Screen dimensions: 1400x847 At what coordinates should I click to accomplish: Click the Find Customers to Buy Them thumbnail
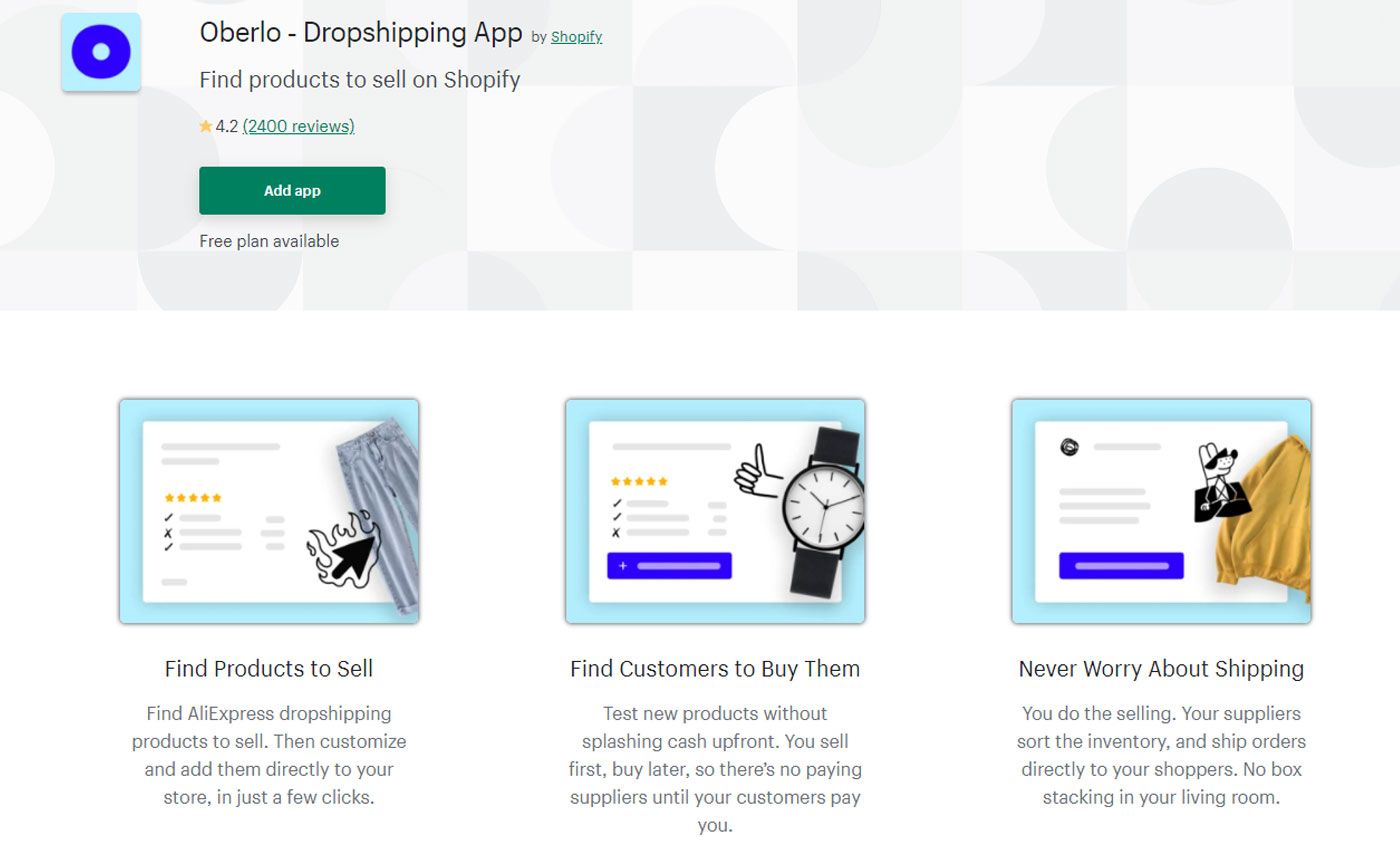point(715,511)
